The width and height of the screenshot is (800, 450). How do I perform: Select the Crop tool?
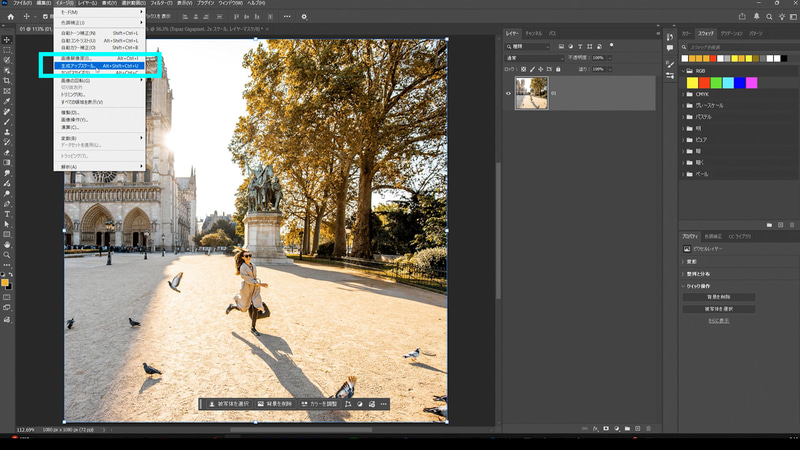coord(7,81)
